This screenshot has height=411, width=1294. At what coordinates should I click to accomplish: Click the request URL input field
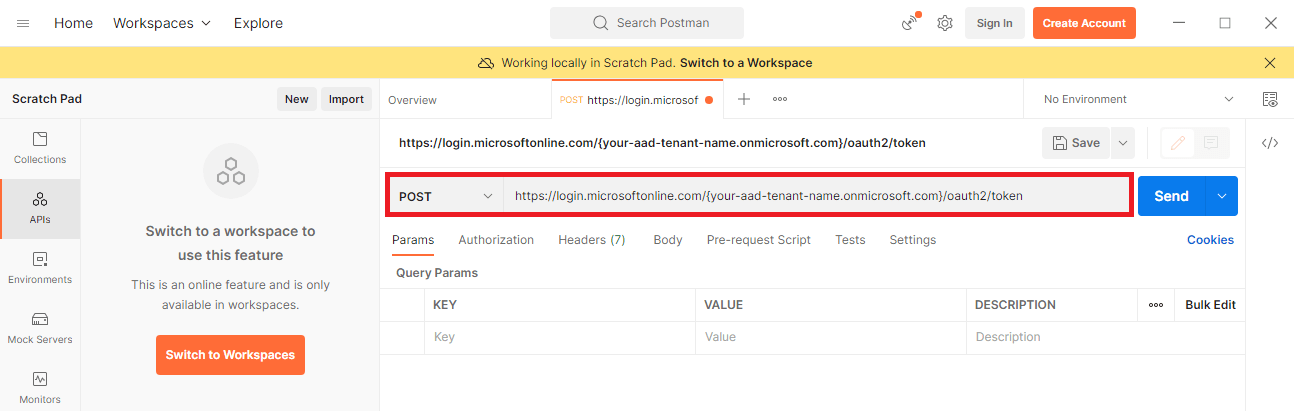click(817, 196)
